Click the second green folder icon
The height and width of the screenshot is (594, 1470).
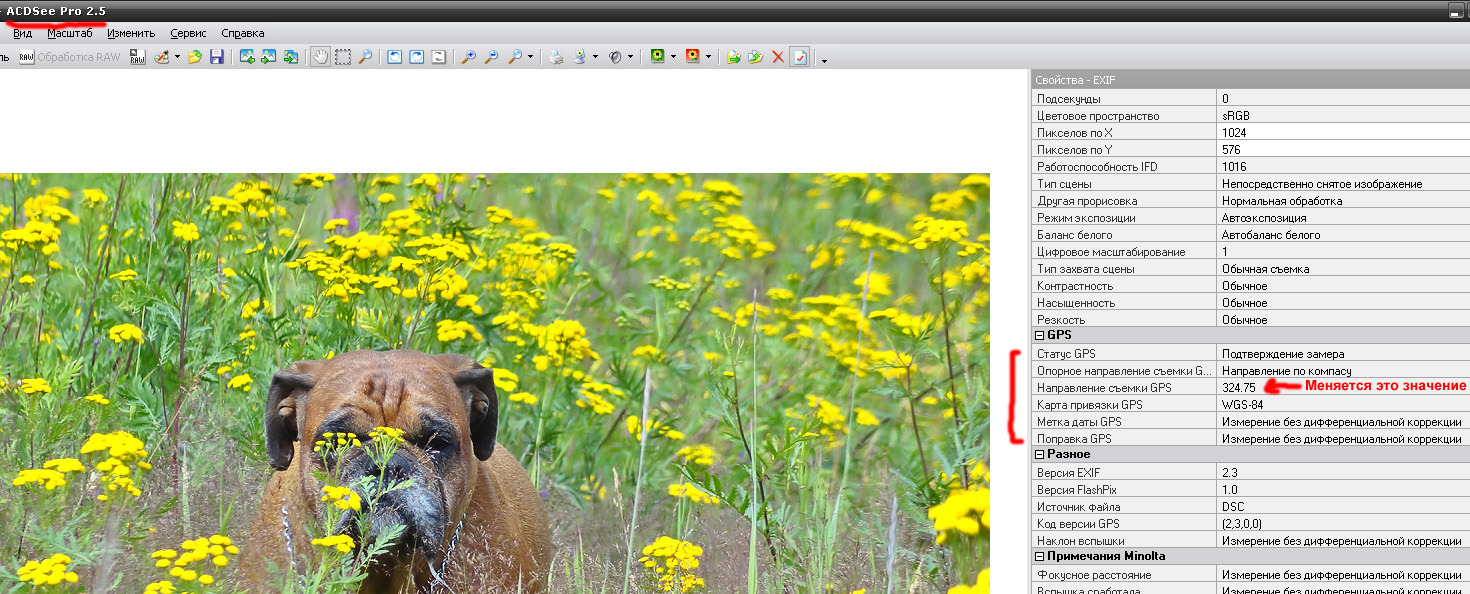coord(756,57)
